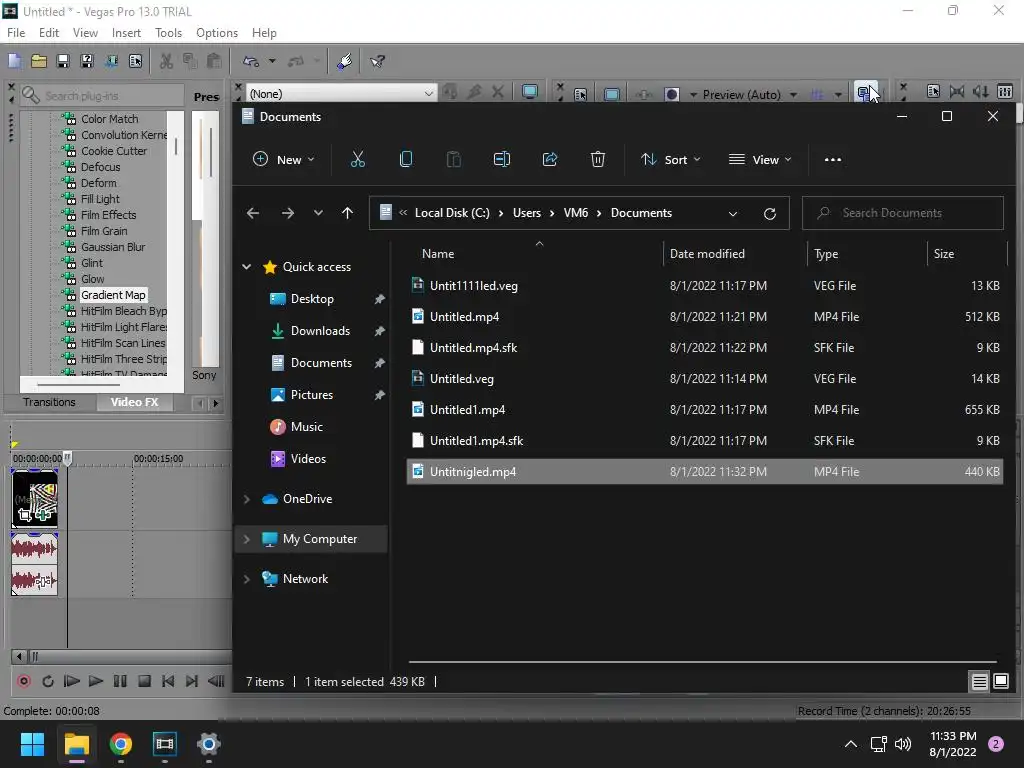Open the Undo history dropdown arrow
This screenshot has height=768, width=1024.
(x=272, y=61)
